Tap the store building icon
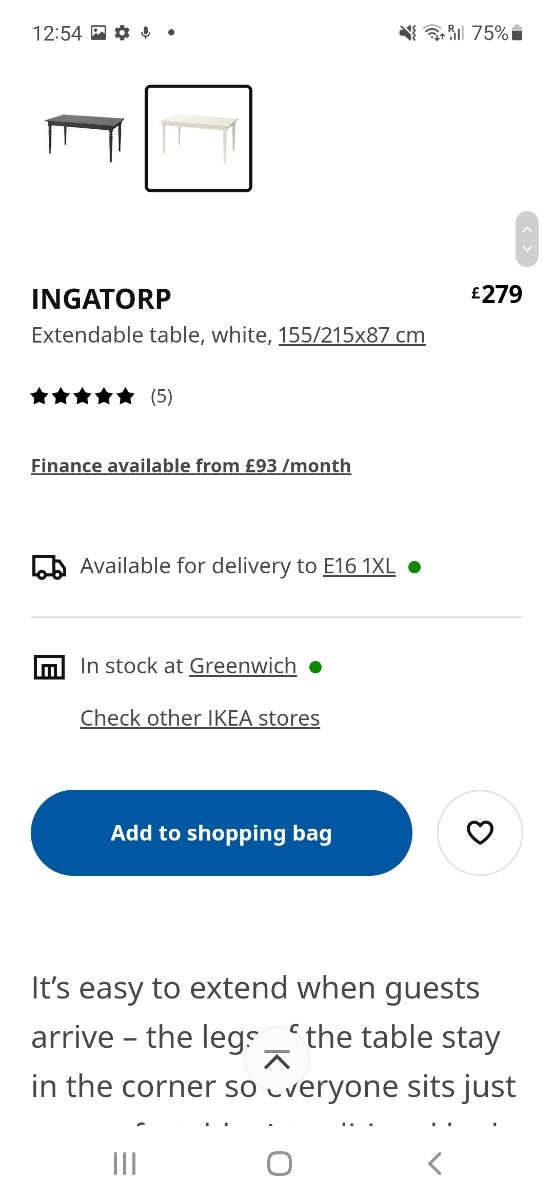The height and width of the screenshot is (1200, 554). click(x=49, y=667)
